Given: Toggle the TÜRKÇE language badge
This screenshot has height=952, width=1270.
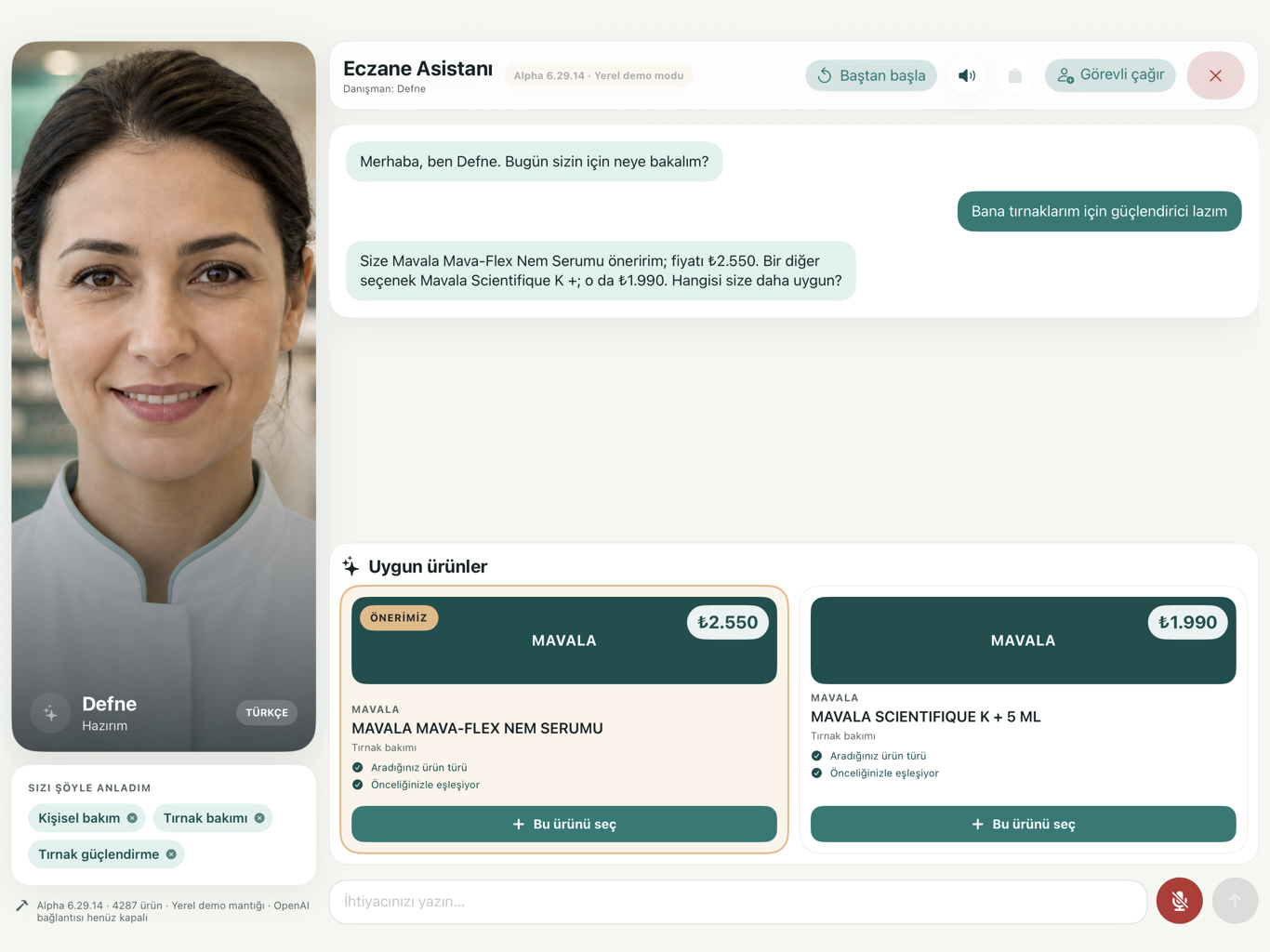Looking at the screenshot, I should (x=267, y=712).
